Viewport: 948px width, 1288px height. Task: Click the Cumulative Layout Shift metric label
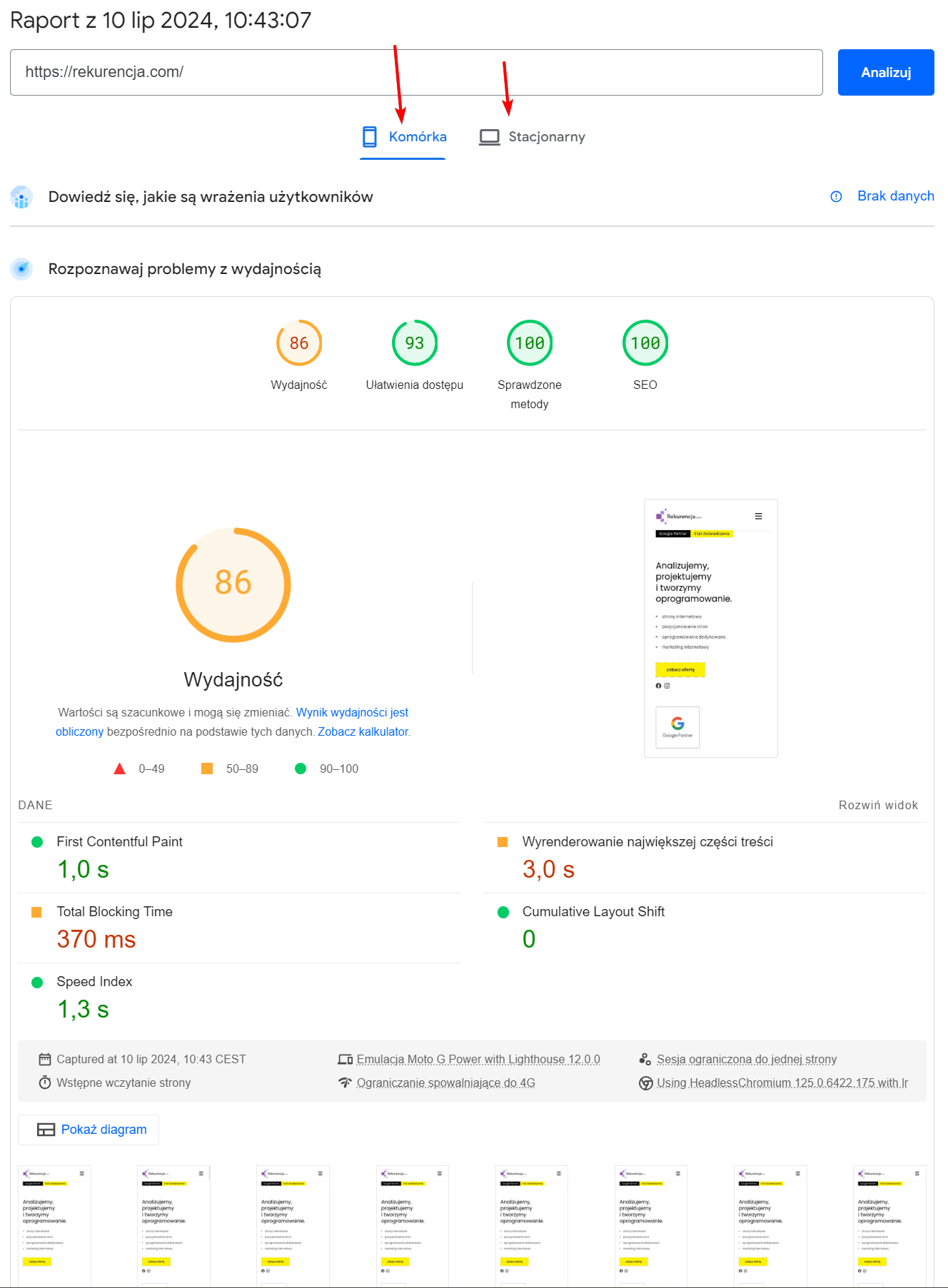point(593,912)
